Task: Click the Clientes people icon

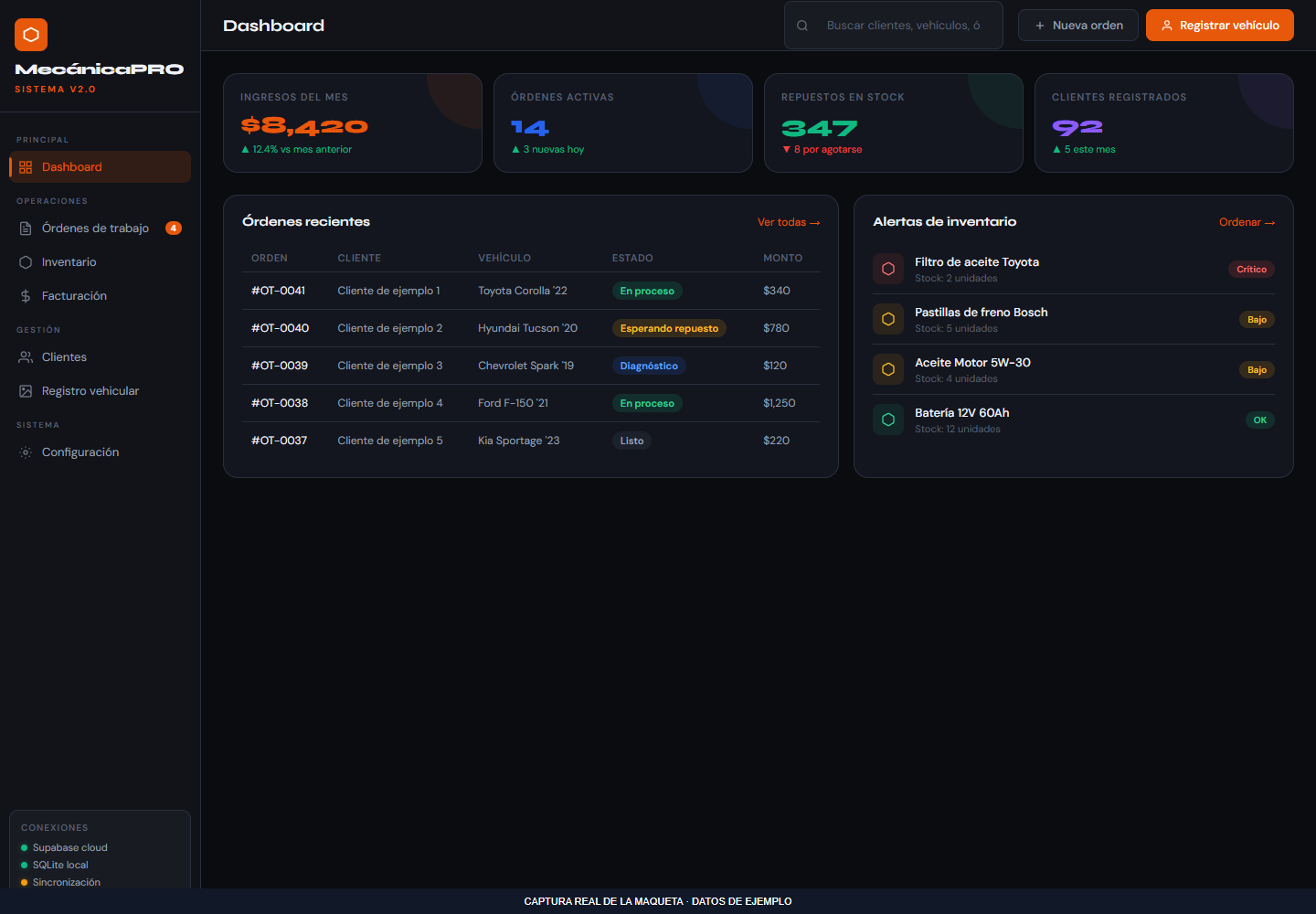Action: coord(26,357)
